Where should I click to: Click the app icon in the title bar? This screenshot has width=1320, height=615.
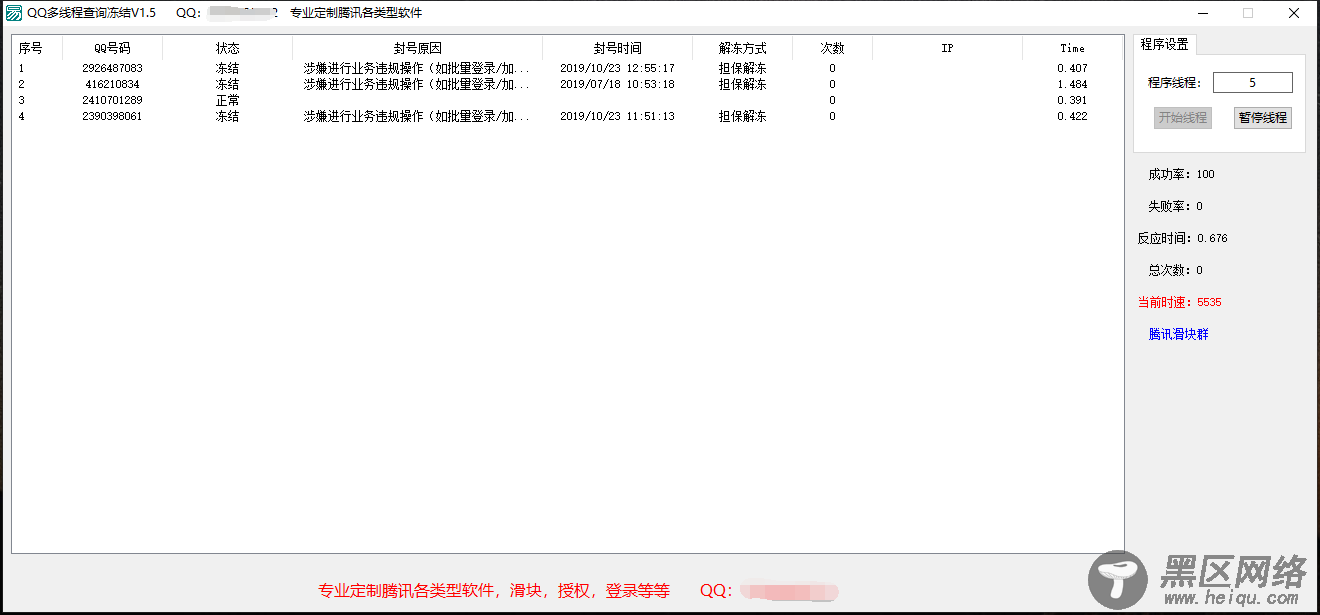click(14, 13)
